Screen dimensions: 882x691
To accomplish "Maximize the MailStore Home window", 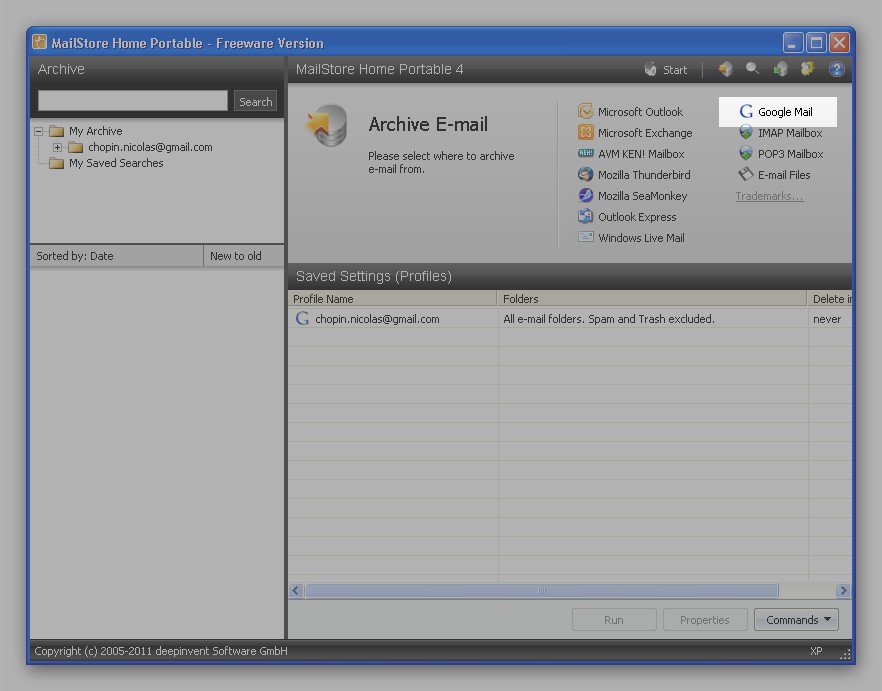I will coord(816,43).
